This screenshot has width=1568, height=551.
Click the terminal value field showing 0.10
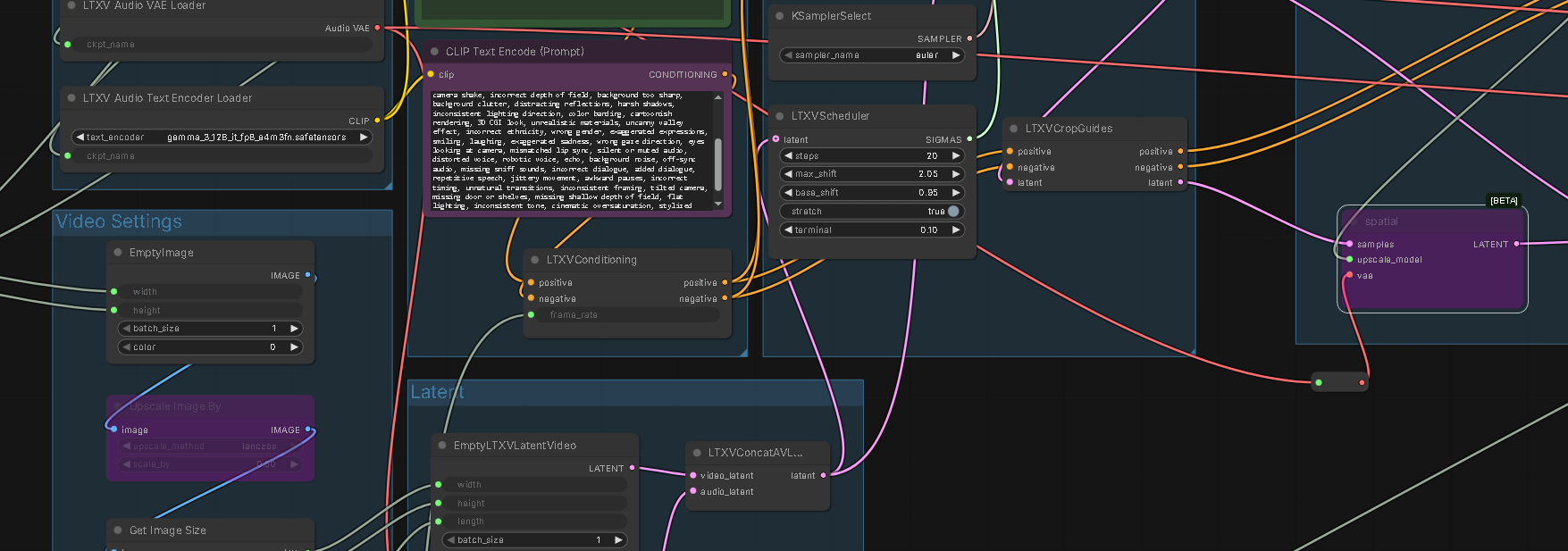click(x=871, y=230)
